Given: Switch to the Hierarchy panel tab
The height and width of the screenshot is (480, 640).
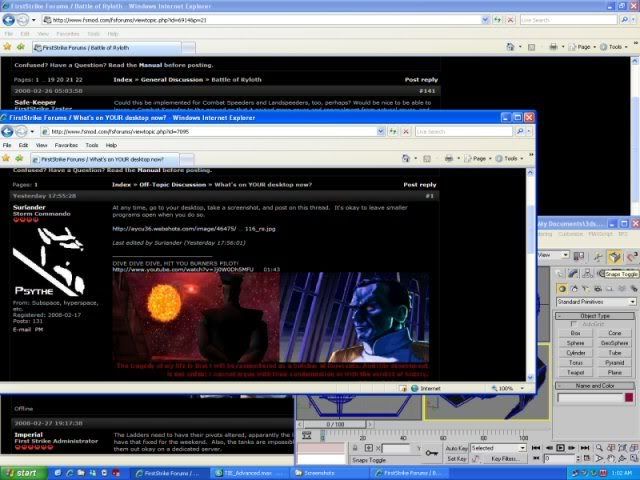Looking at the screenshot, I should coord(587,273).
